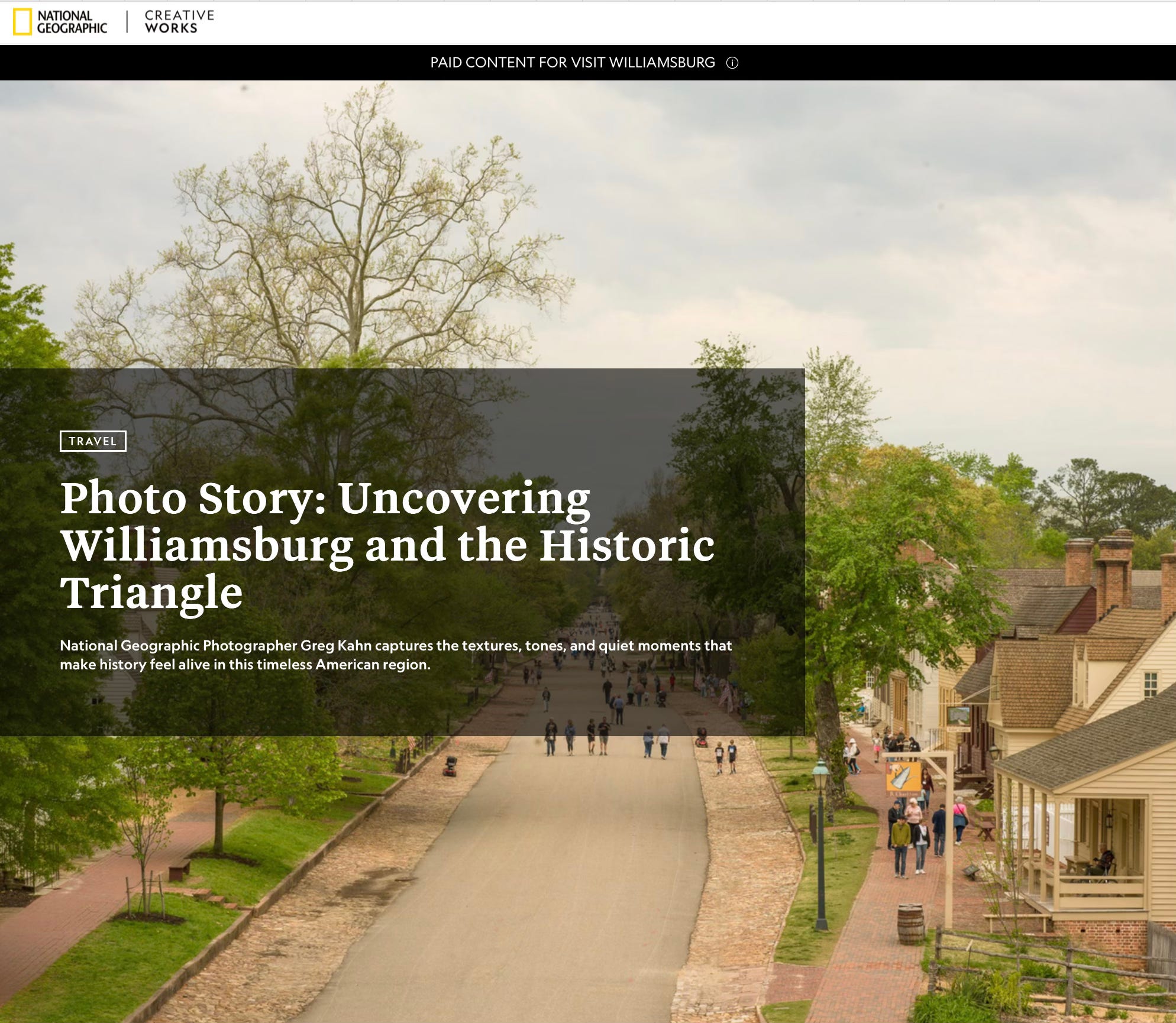Click the wooden barrel beside the brick path
The width and height of the screenshot is (1176, 1023).
(910, 924)
